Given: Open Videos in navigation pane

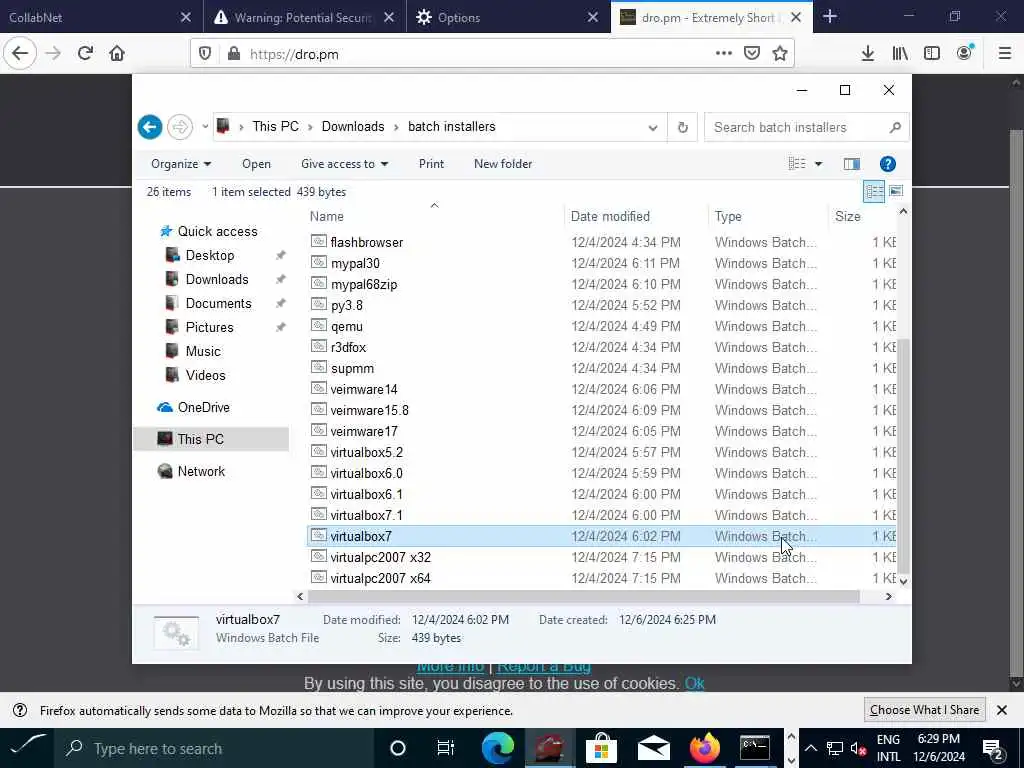Looking at the screenshot, I should 205,376.
